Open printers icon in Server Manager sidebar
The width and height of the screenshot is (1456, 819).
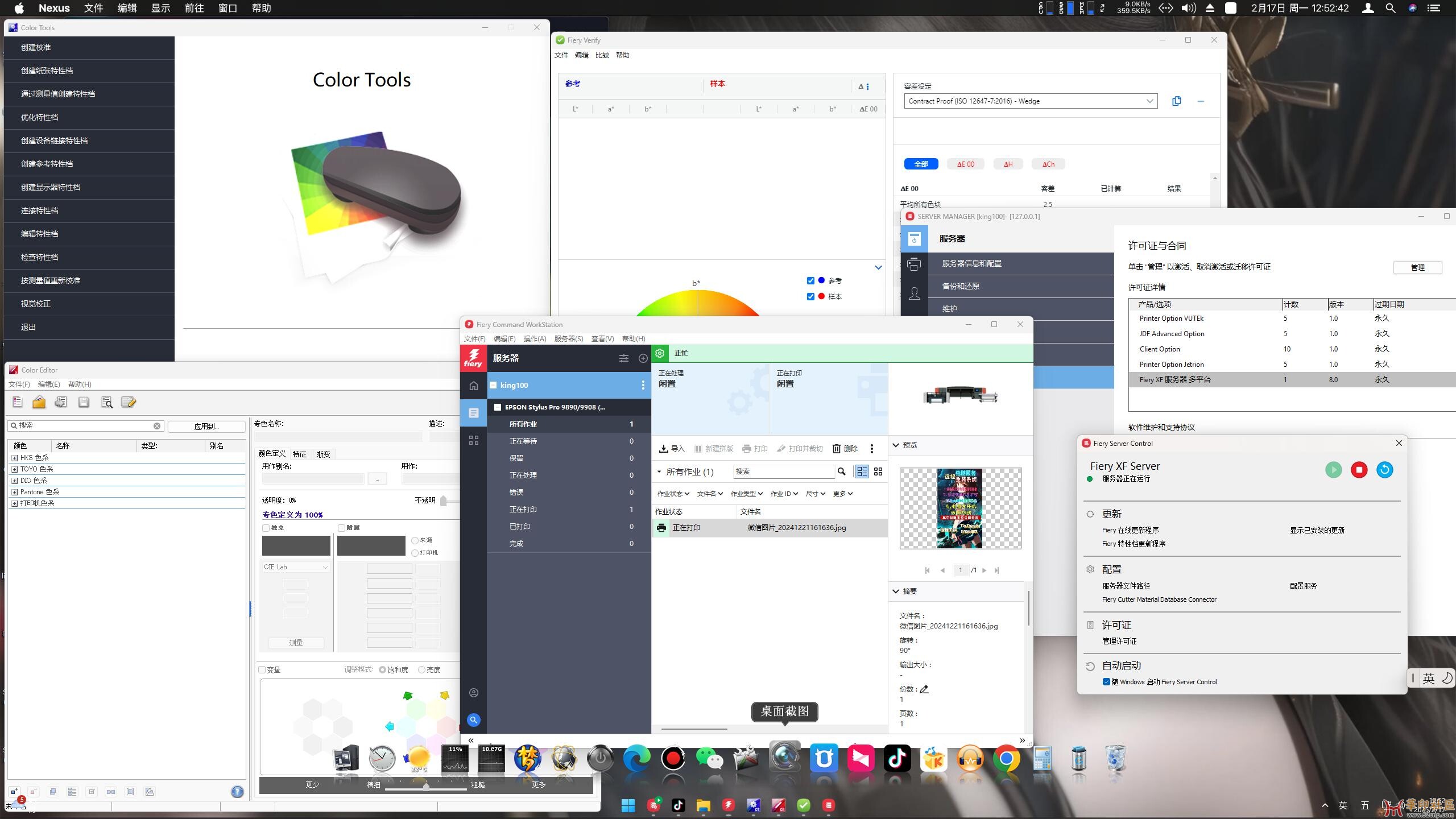[x=914, y=264]
